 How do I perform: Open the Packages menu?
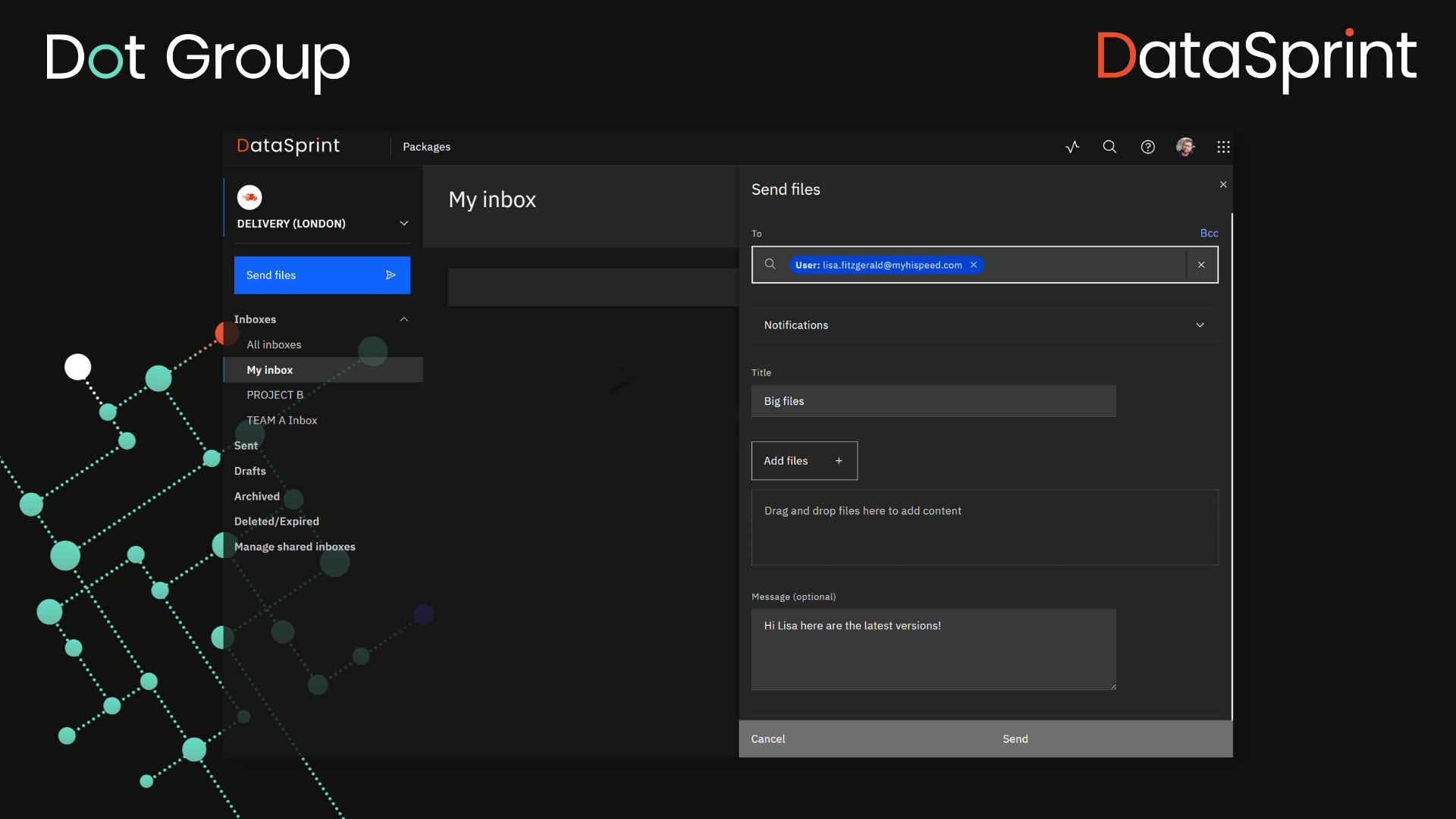click(426, 147)
